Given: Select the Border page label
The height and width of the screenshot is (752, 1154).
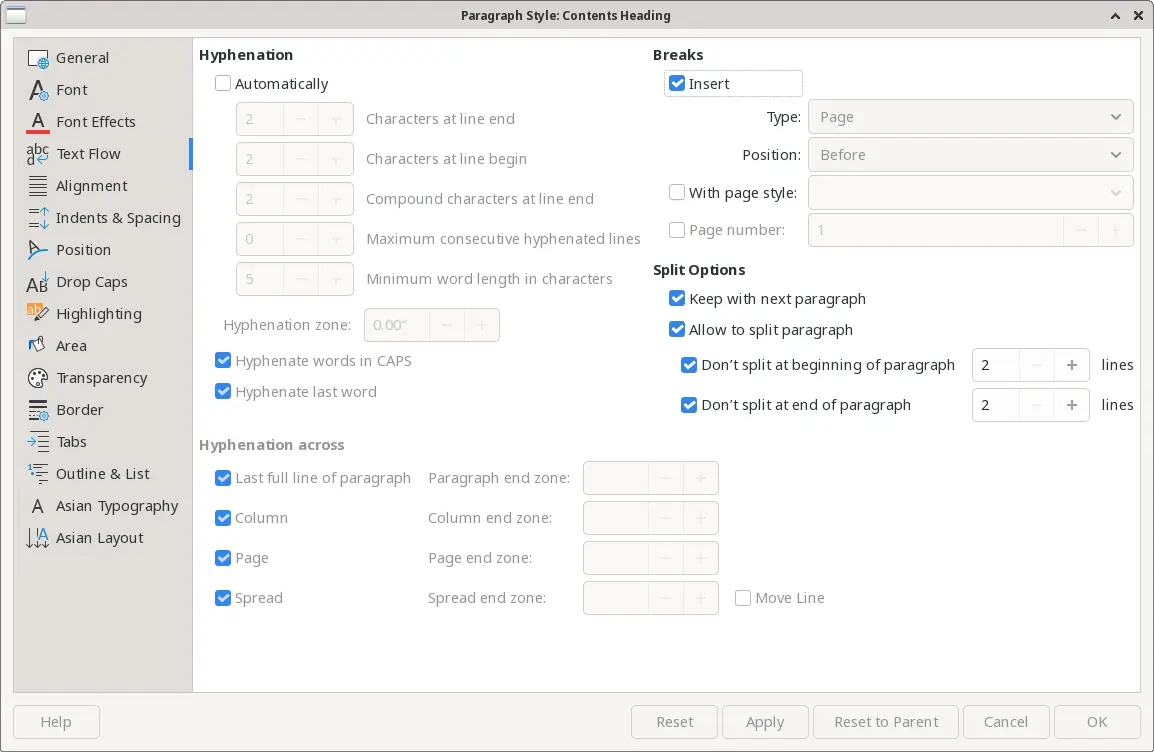Looking at the screenshot, I should pos(79,410).
